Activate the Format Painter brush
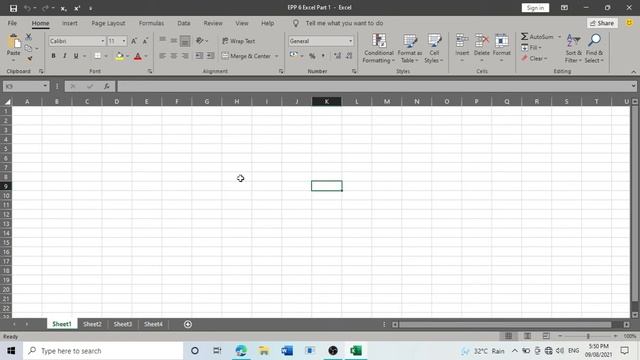 coord(29,59)
